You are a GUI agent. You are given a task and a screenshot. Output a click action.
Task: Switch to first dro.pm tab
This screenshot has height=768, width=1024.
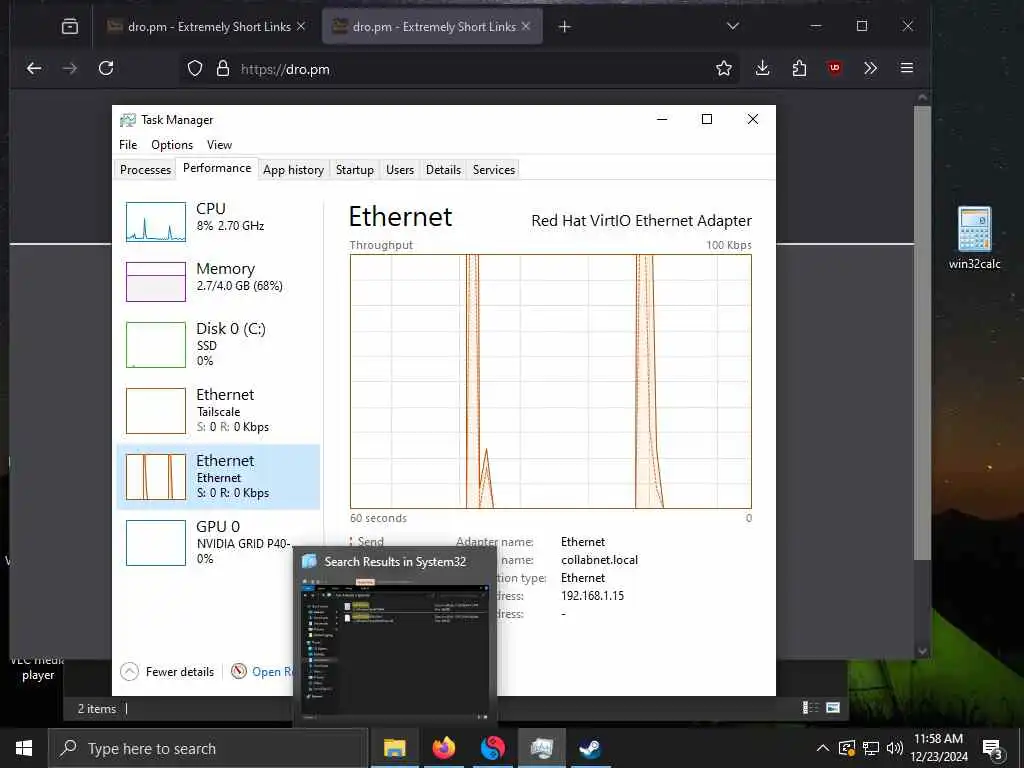click(x=206, y=27)
